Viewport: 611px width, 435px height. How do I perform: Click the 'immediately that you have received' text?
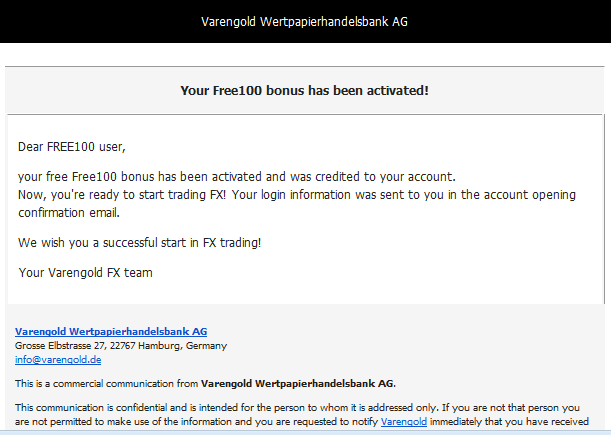click(x=509, y=422)
